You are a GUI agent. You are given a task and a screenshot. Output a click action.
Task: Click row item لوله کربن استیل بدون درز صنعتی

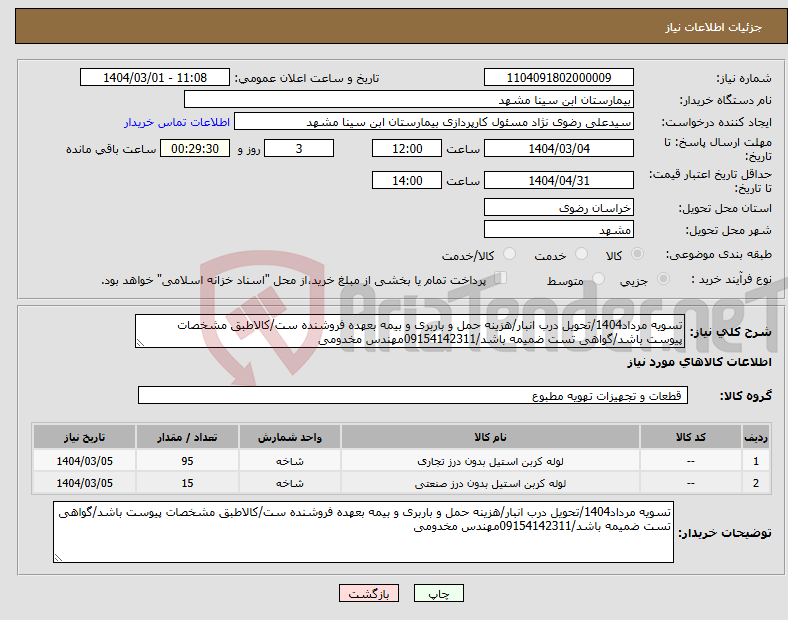[490, 483]
